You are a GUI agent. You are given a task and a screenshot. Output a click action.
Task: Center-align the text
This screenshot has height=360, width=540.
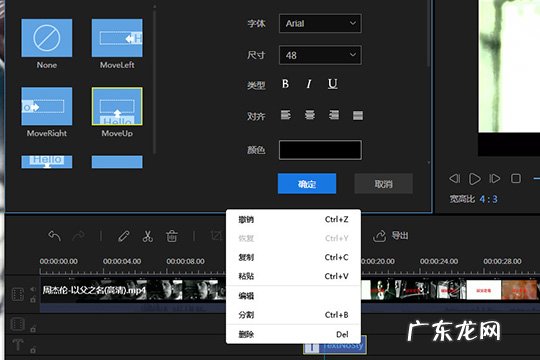click(310, 115)
